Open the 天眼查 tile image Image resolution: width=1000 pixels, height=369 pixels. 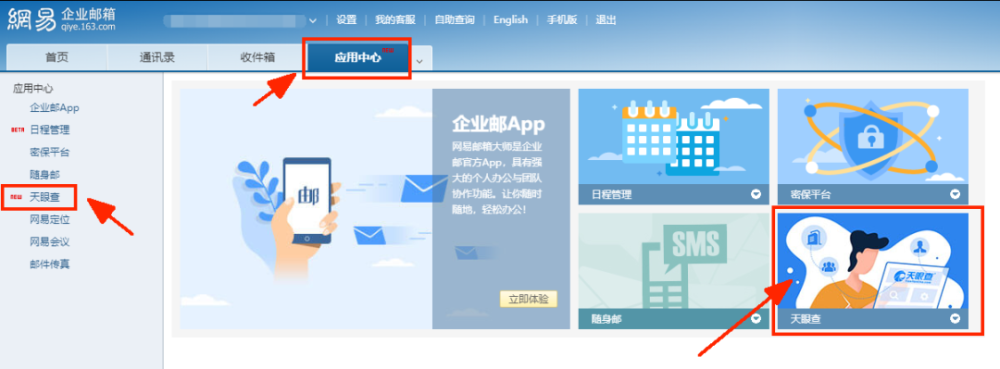[872, 261]
